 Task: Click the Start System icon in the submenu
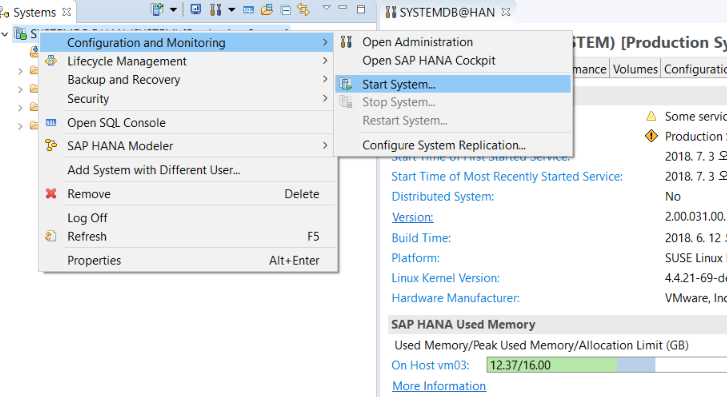[x=346, y=84]
